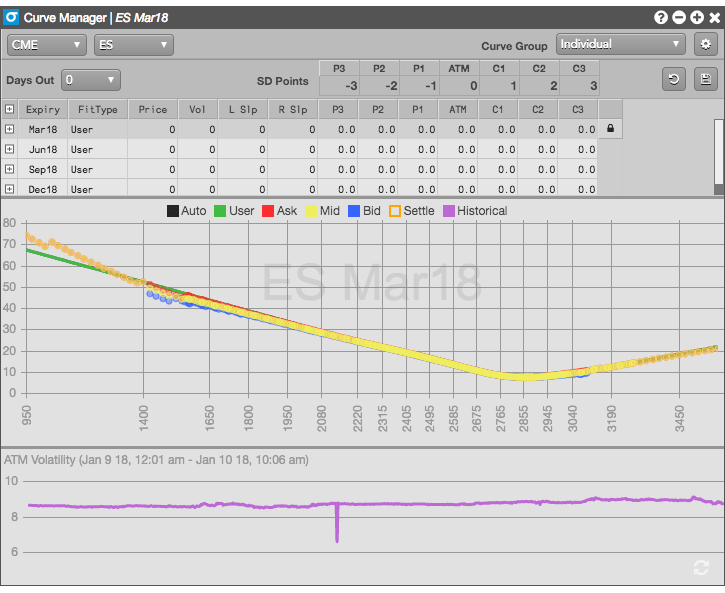This screenshot has height=593, width=725.
Task: Expand the Sep18 expiry row
Action: (9, 169)
